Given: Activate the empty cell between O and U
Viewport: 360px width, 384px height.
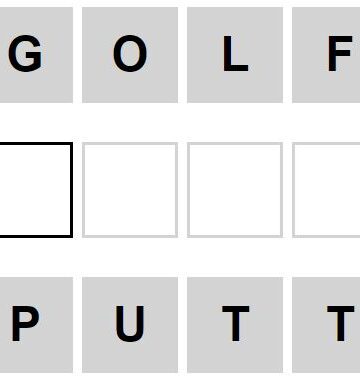Looking at the screenshot, I should coord(130,190).
